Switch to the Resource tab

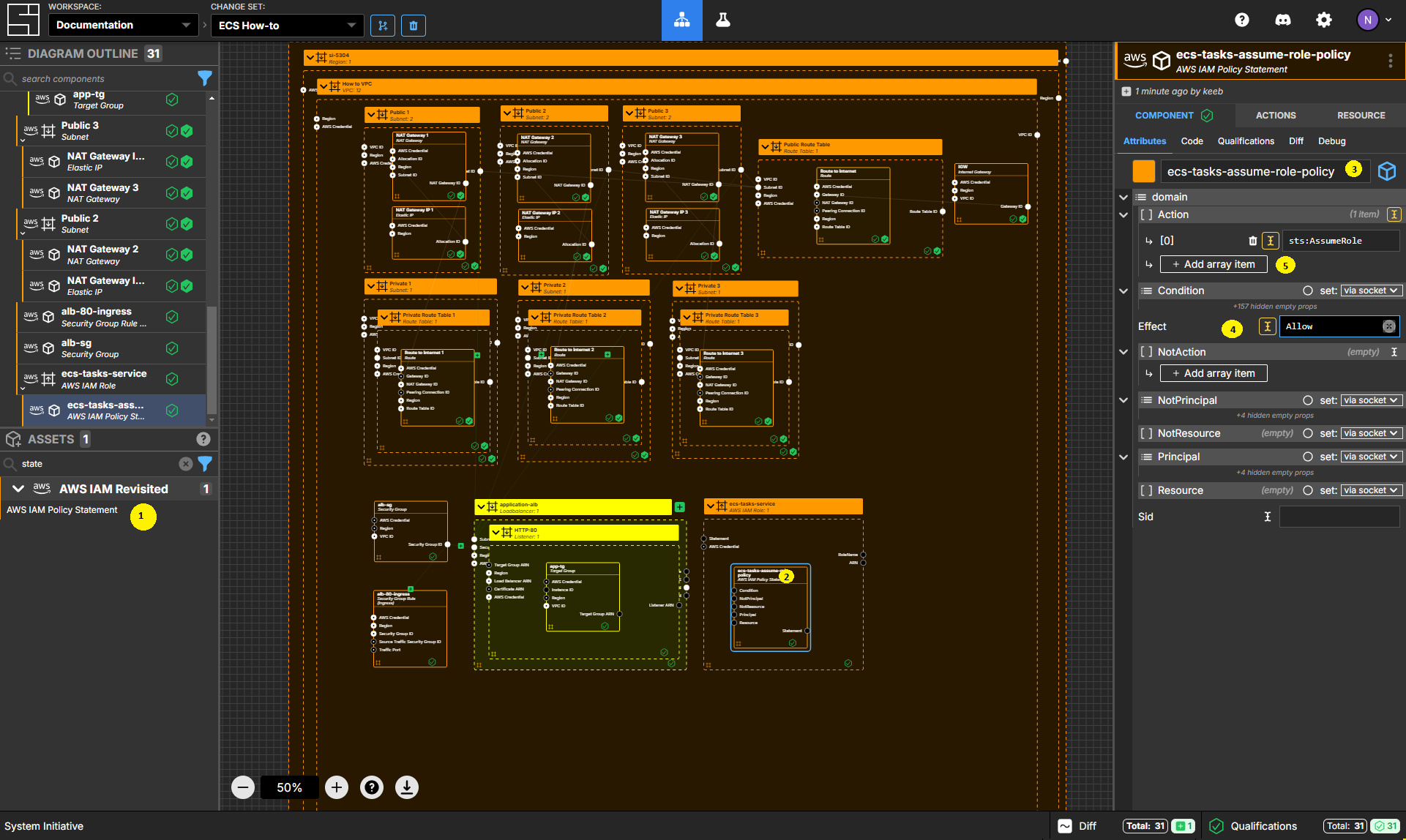pos(1361,116)
